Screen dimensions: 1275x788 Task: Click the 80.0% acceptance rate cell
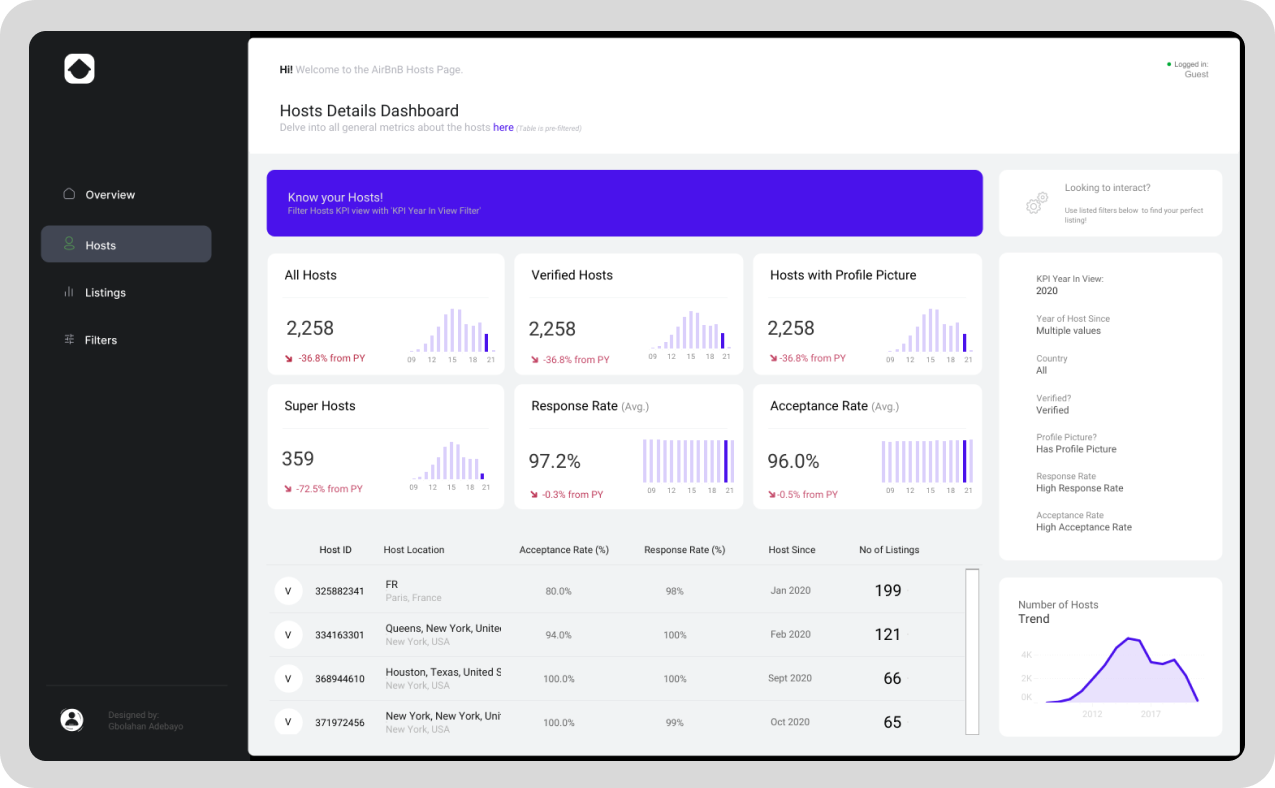click(x=558, y=591)
